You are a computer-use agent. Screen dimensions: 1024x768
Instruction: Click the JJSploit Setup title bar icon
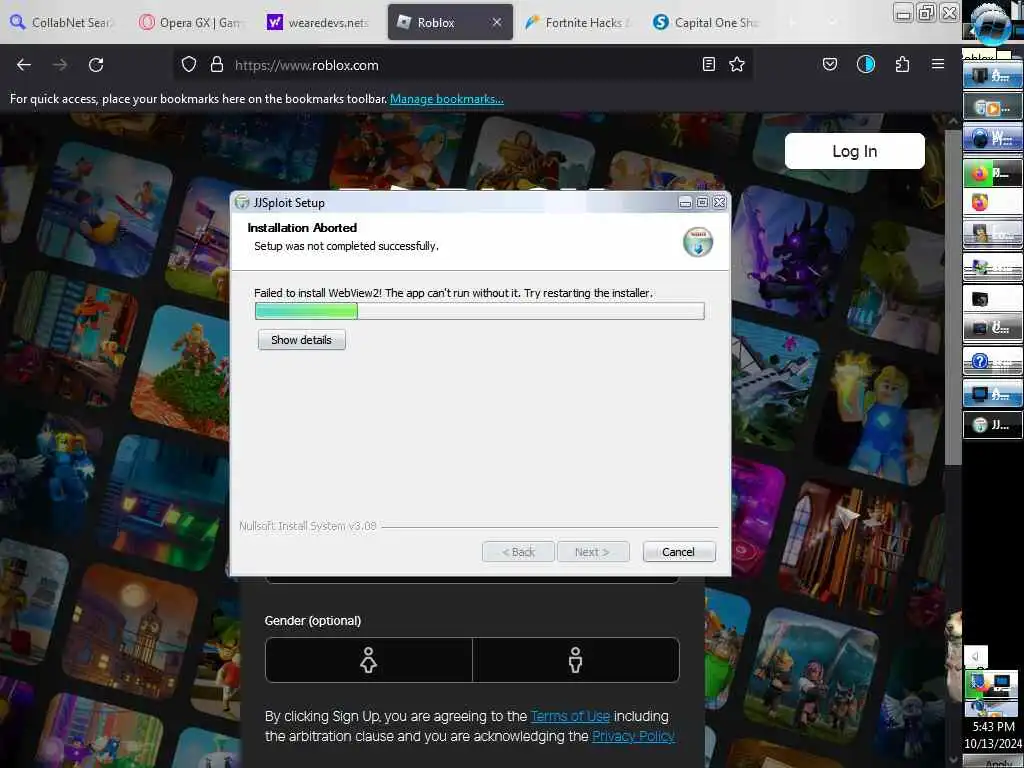click(242, 202)
